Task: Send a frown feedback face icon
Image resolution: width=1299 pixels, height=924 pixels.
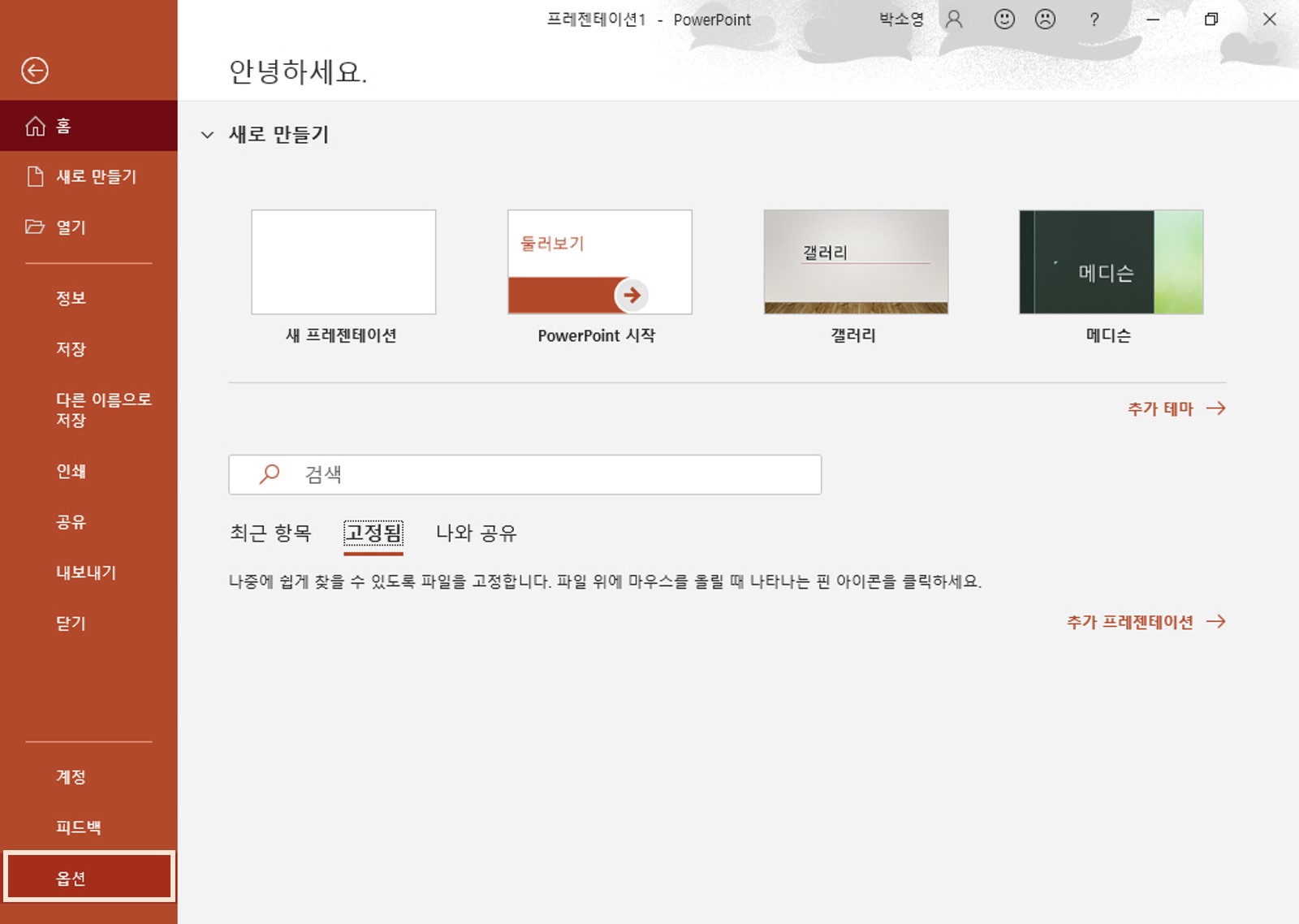Action: tap(1046, 19)
